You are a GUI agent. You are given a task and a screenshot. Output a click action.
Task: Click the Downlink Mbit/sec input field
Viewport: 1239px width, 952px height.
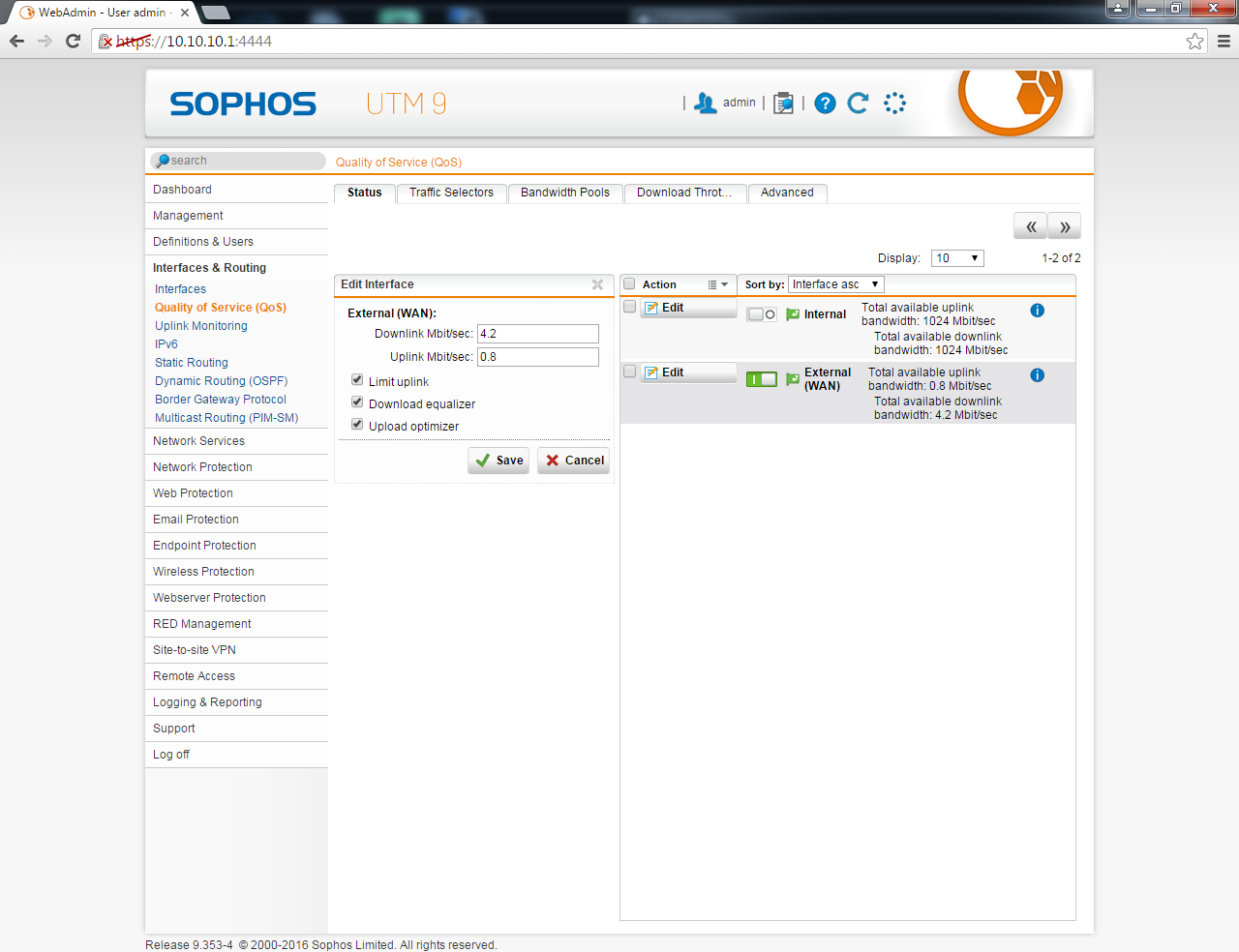click(538, 334)
